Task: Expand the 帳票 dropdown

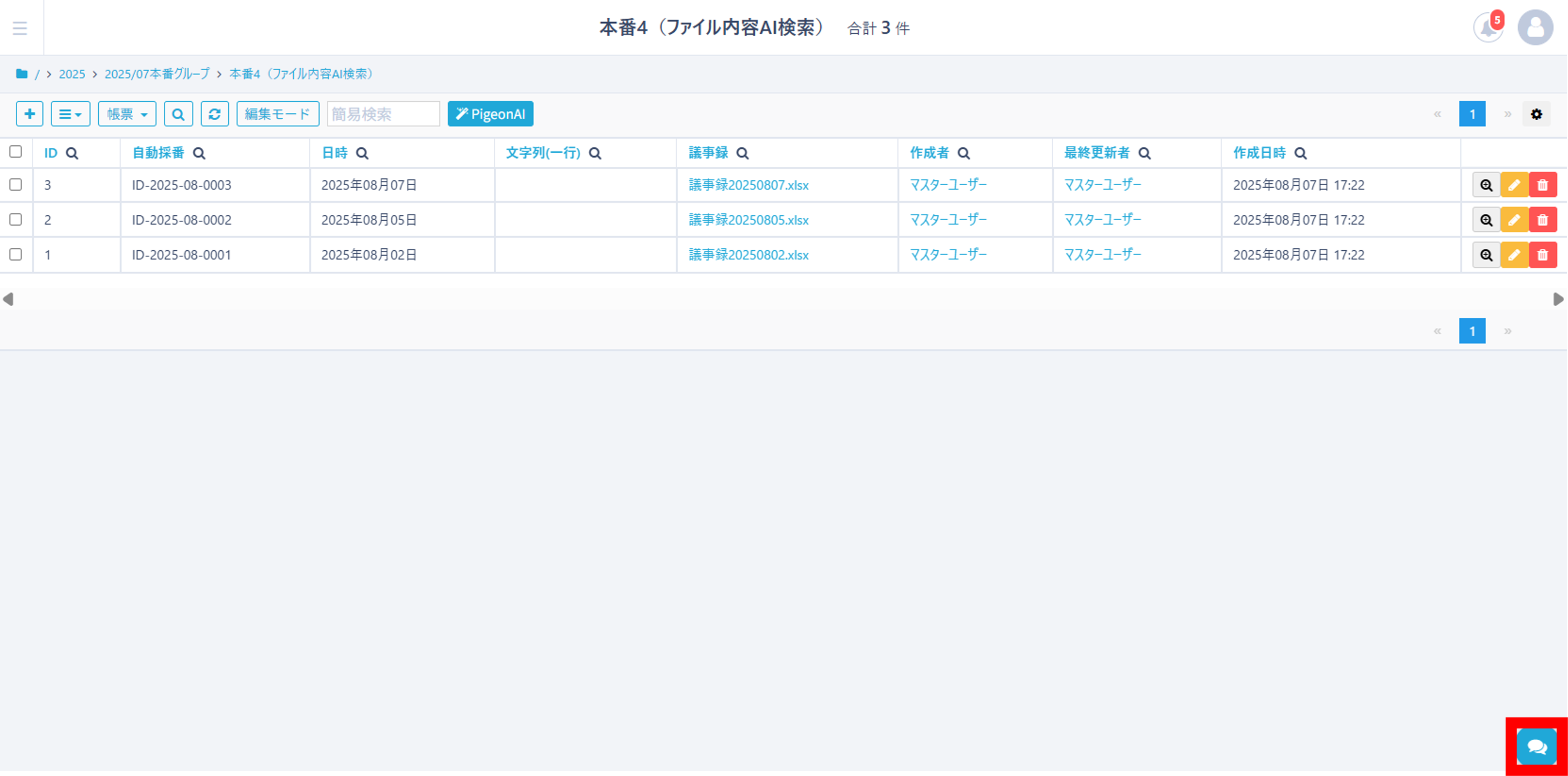Action: 127,114
